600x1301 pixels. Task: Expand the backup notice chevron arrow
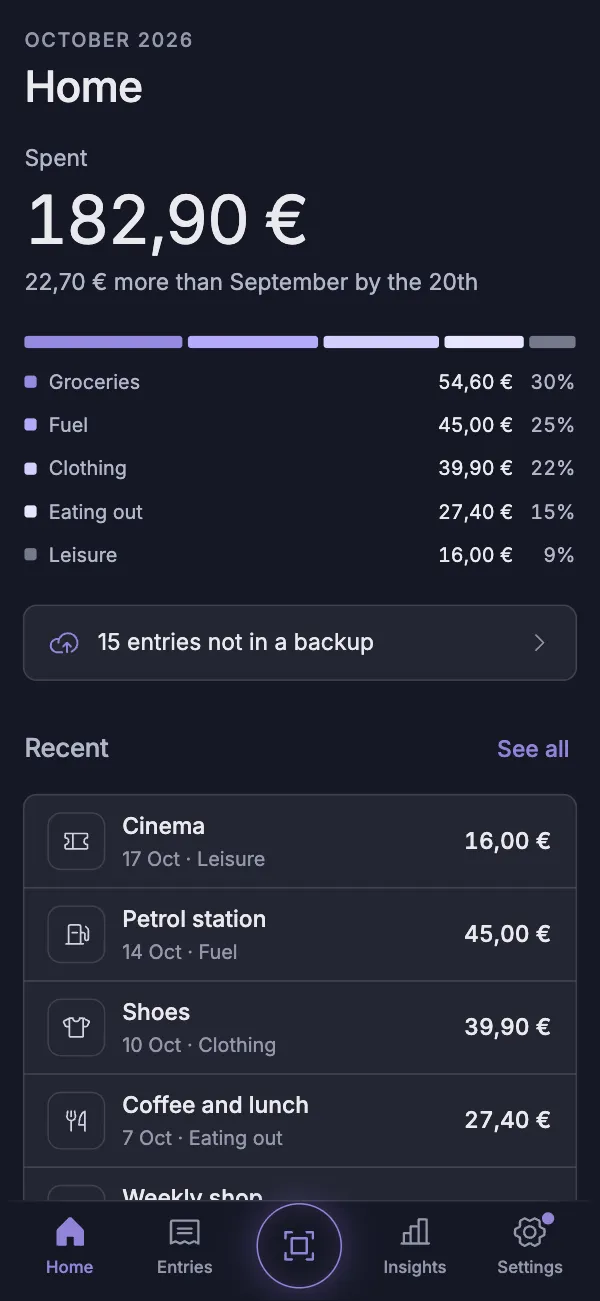click(540, 643)
